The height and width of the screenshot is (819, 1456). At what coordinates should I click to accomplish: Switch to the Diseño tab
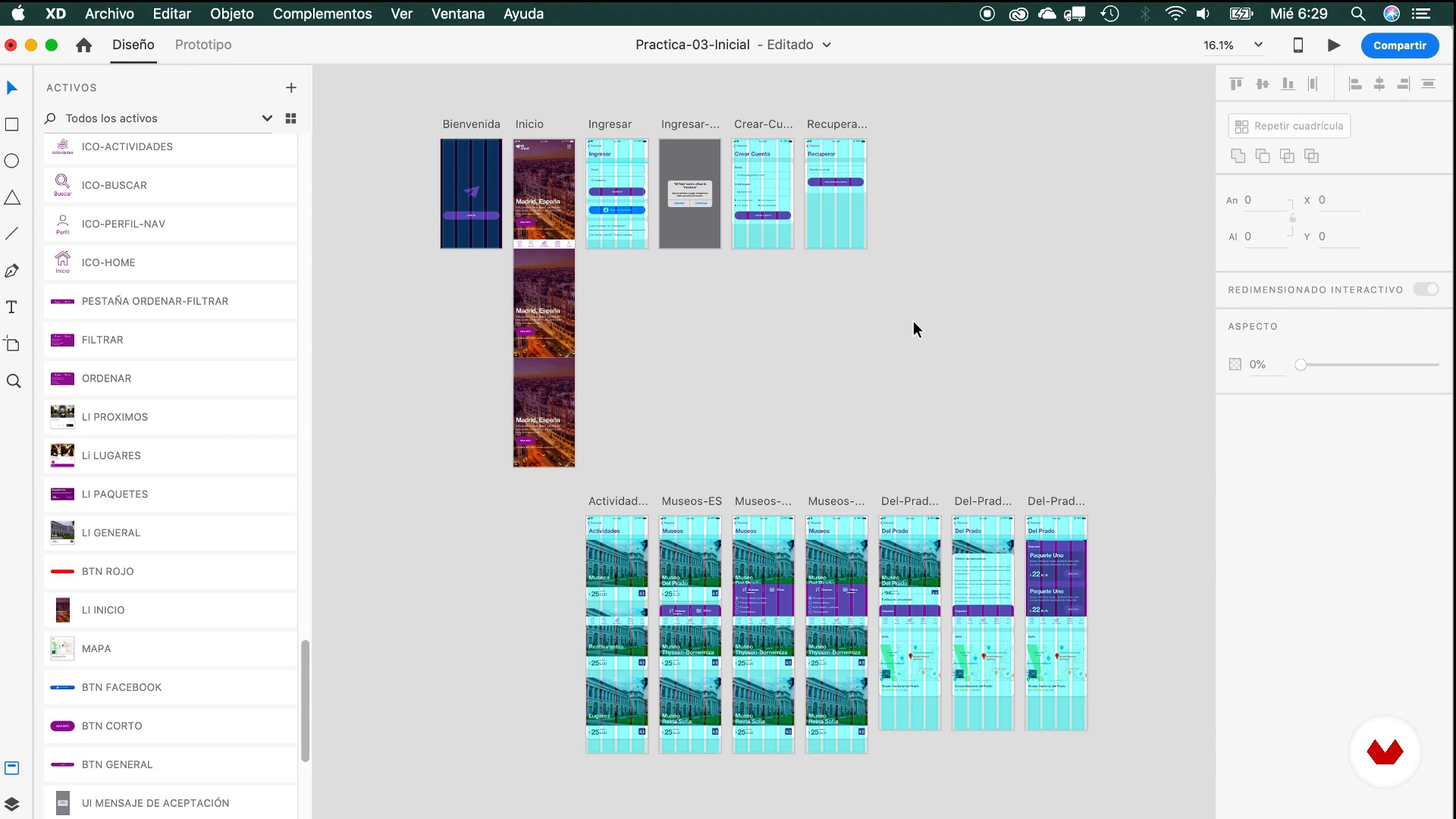(133, 45)
